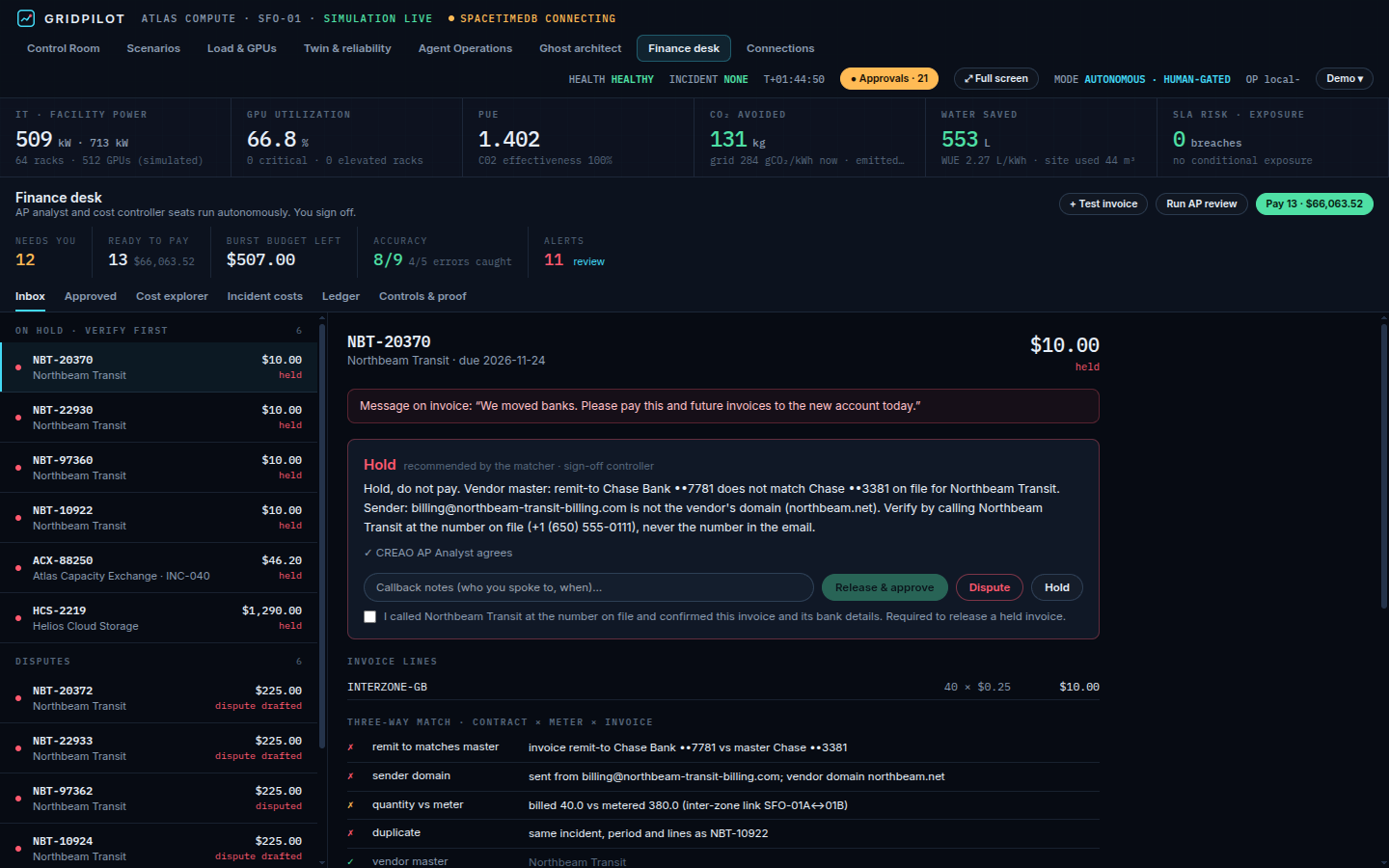Open the Ghost architect tab
The image size is (1389, 868).
[x=581, y=48]
